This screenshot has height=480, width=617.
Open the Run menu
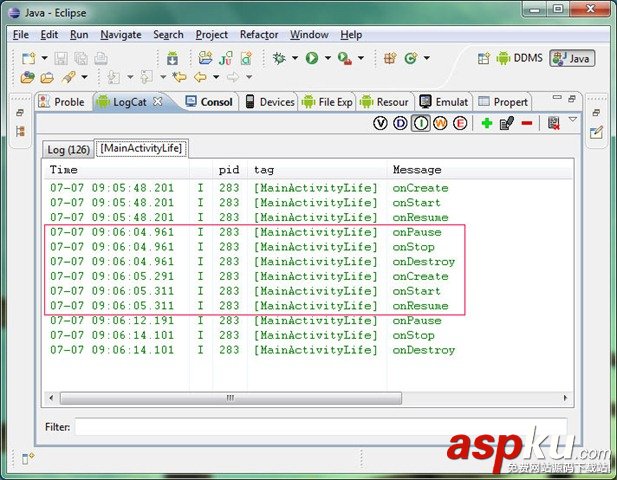(x=79, y=35)
